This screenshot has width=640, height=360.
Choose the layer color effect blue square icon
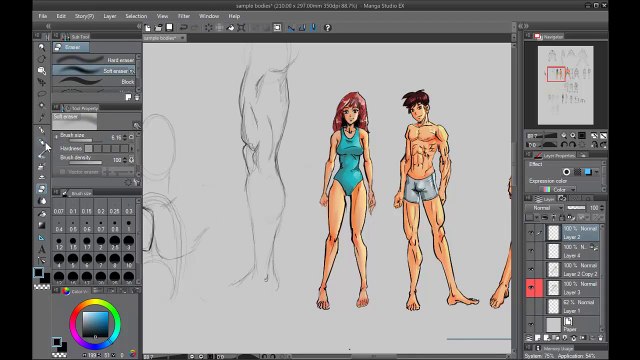pos(588,172)
